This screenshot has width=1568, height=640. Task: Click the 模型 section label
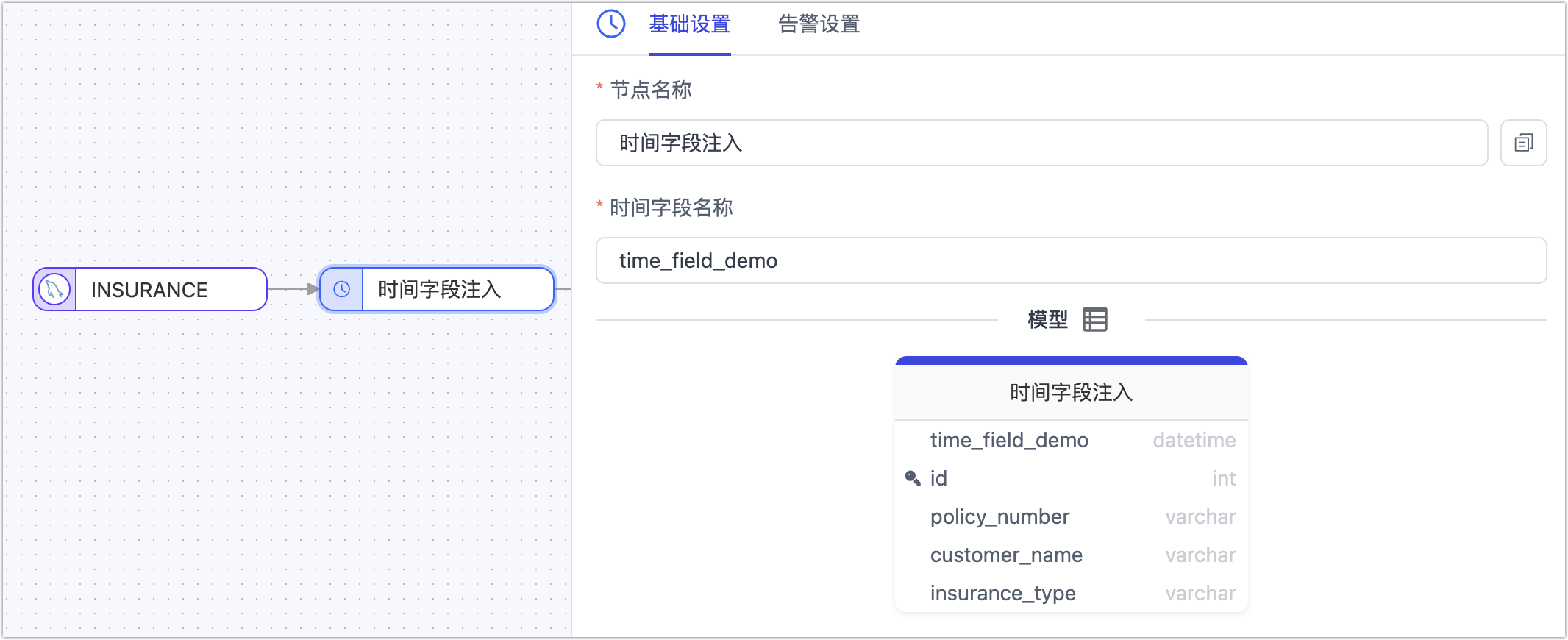(1047, 319)
